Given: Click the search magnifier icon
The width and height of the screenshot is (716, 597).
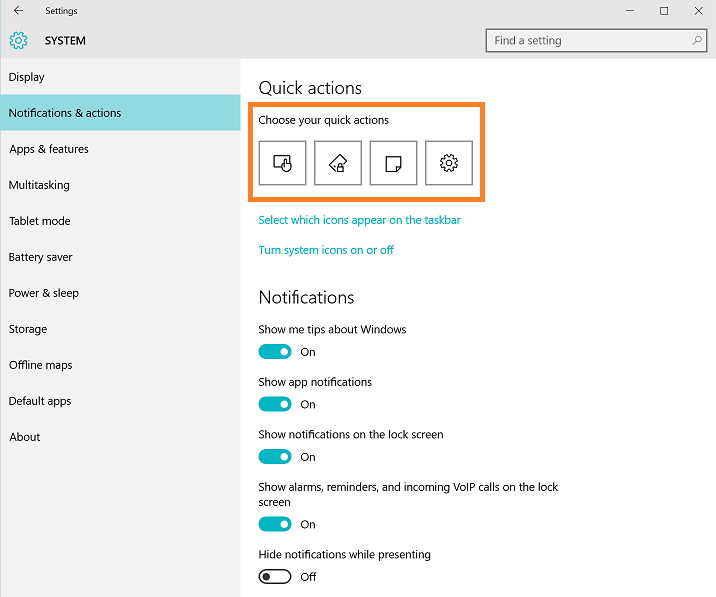Looking at the screenshot, I should pos(697,41).
